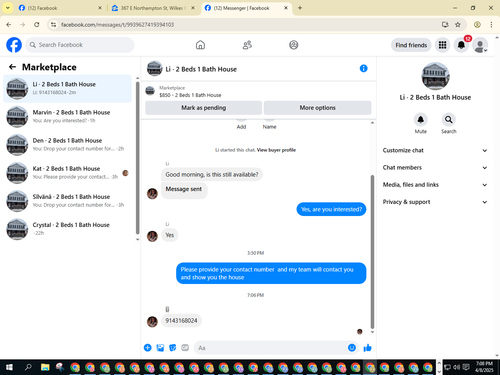This screenshot has width=500, height=375.
Task: Open Den - 2 Beds 1 Bath House chat
Action: (68, 144)
